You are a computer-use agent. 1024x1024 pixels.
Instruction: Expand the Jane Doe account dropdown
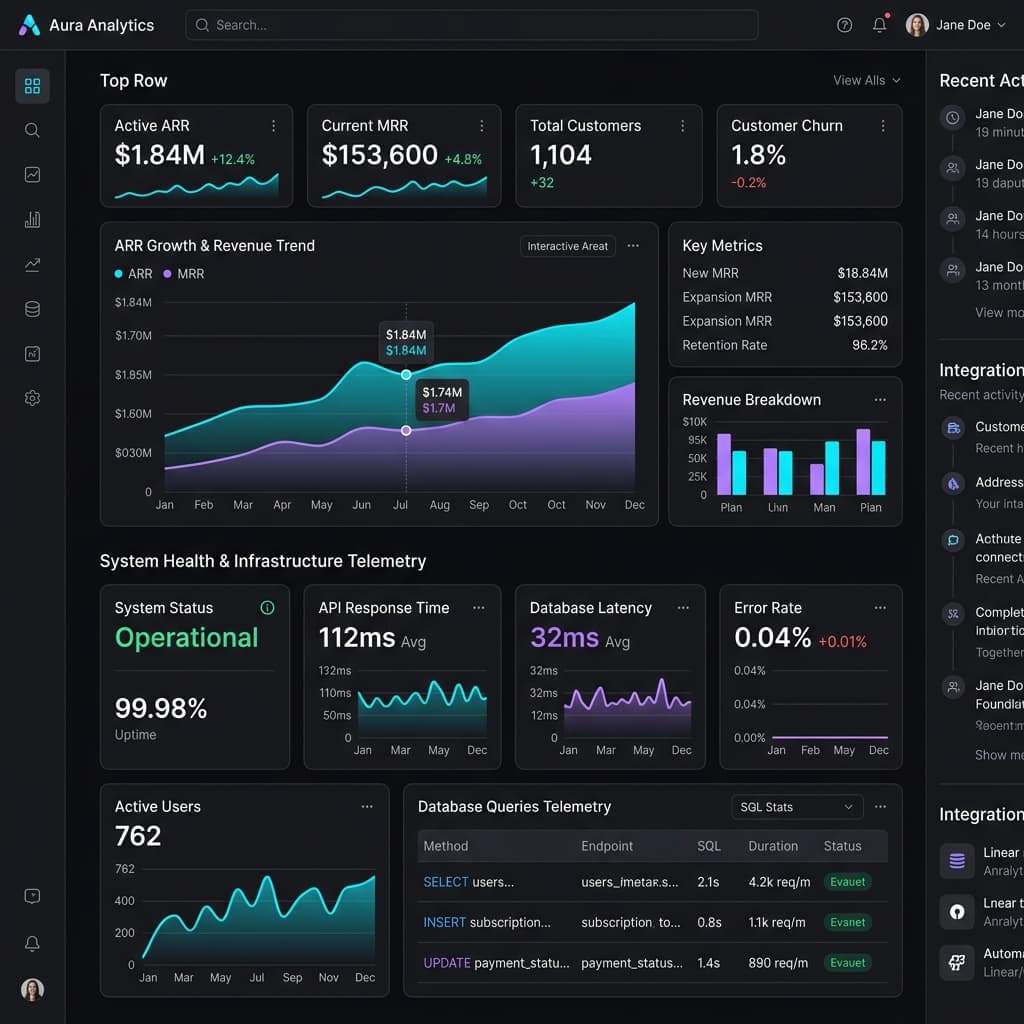(955, 25)
